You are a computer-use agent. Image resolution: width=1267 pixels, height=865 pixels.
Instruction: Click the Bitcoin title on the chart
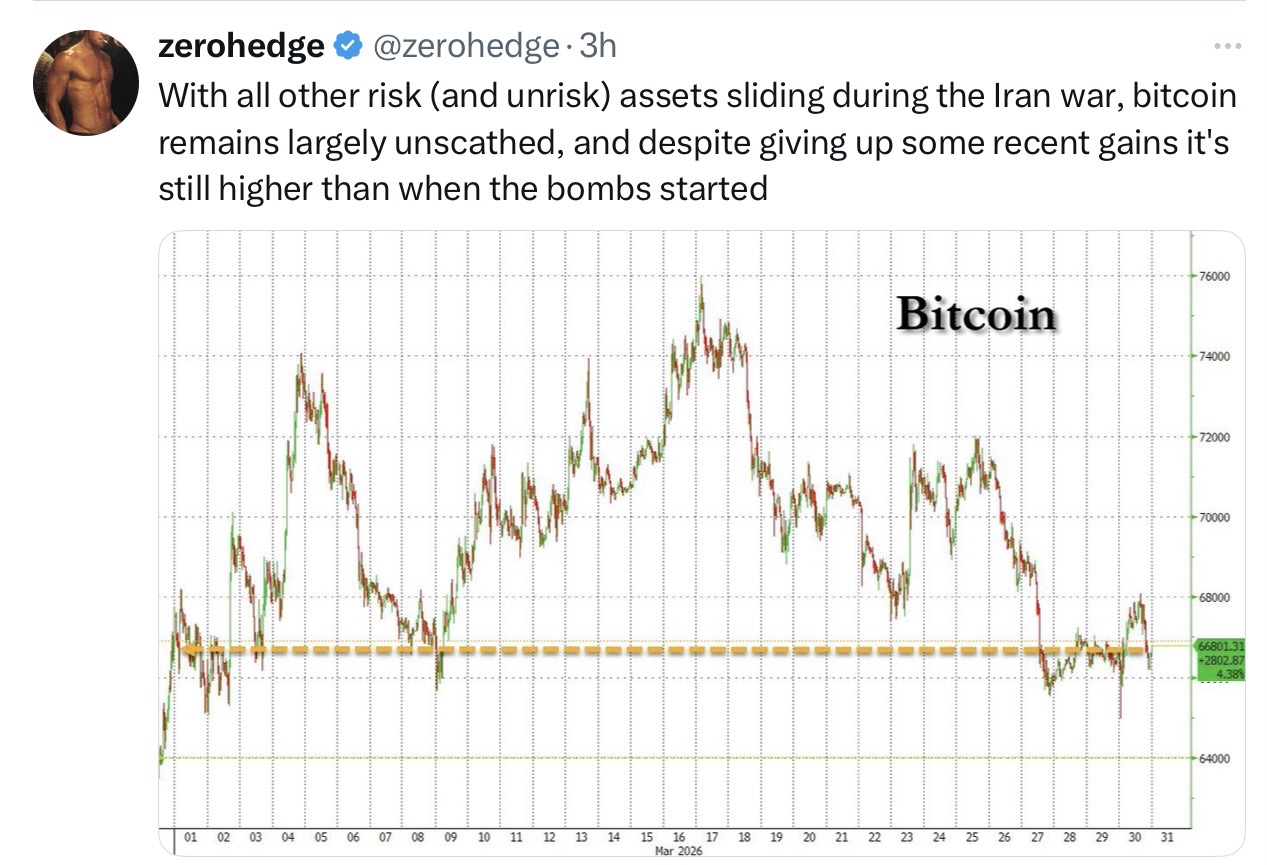tap(975, 314)
